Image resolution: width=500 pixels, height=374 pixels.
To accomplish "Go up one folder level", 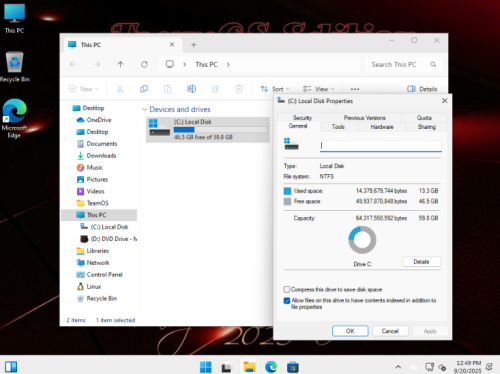I will tap(120, 64).
